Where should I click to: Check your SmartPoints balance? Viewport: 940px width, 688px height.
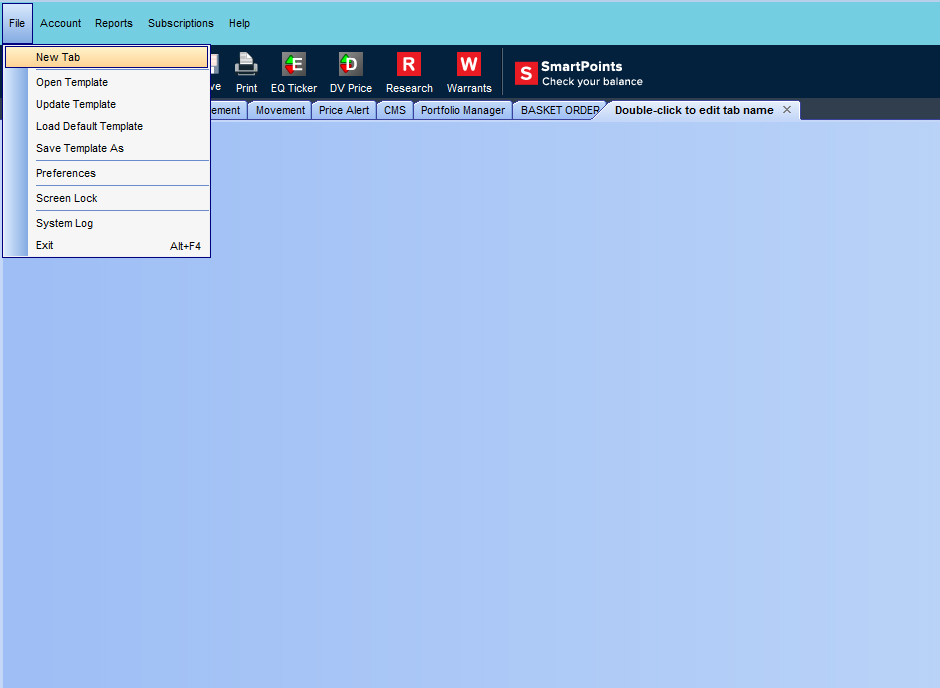coord(580,73)
